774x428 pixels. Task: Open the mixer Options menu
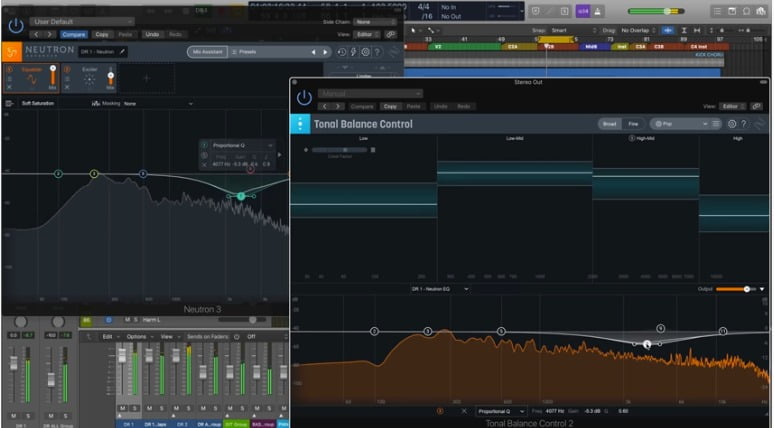(x=138, y=337)
